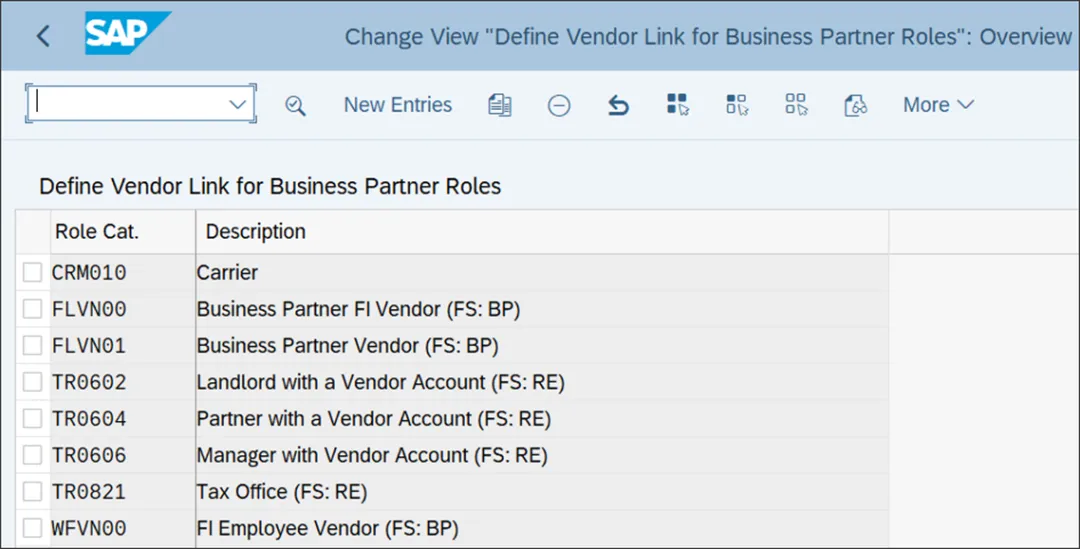Screen dimensions: 1080x549
Task: Check the TR0821 Tax Office row
Action: (33, 491)
